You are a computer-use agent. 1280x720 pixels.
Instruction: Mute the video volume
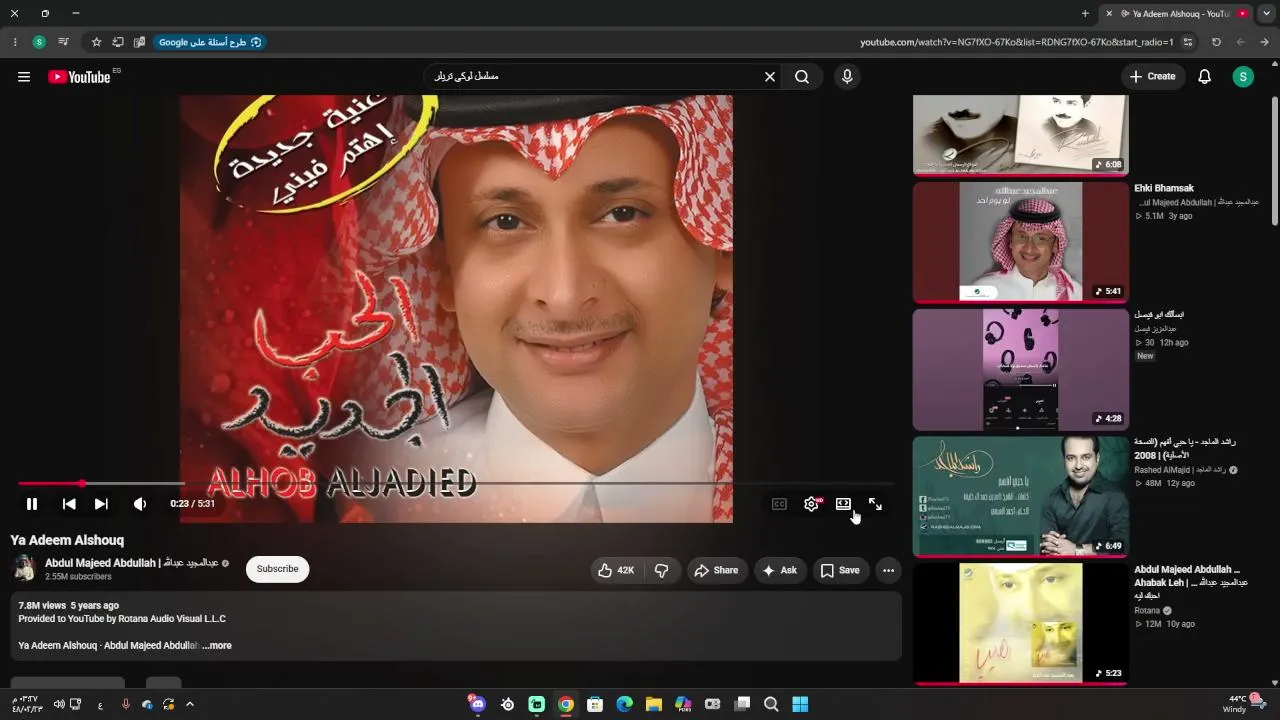[140, 504]
